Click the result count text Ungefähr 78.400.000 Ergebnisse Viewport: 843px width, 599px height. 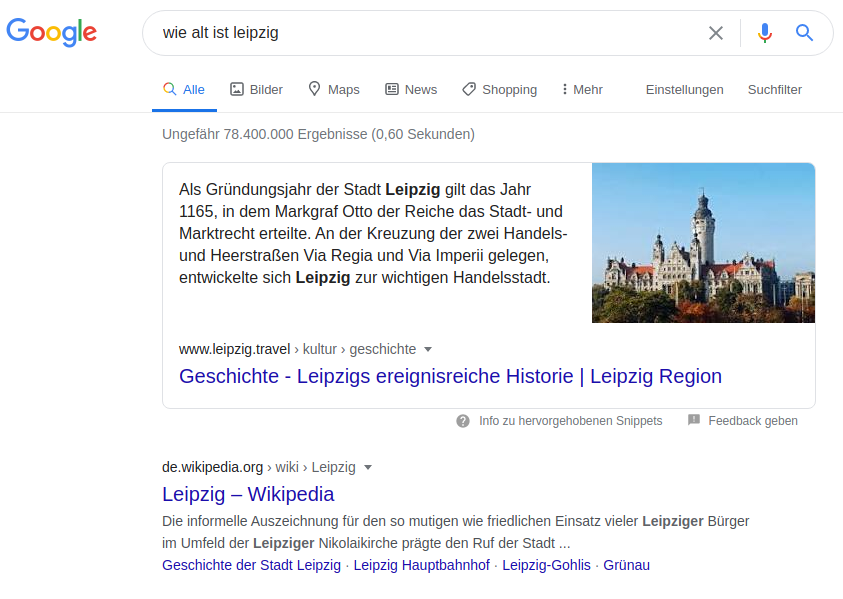click(318, 134)
